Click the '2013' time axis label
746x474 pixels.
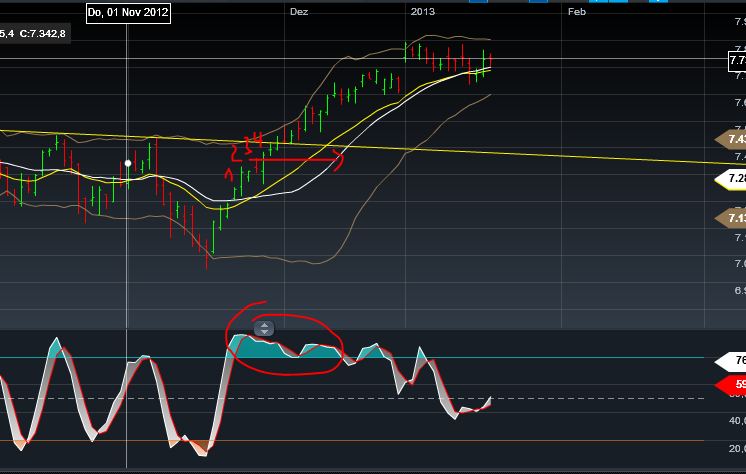pyautogui.click(x=422, y=12)
